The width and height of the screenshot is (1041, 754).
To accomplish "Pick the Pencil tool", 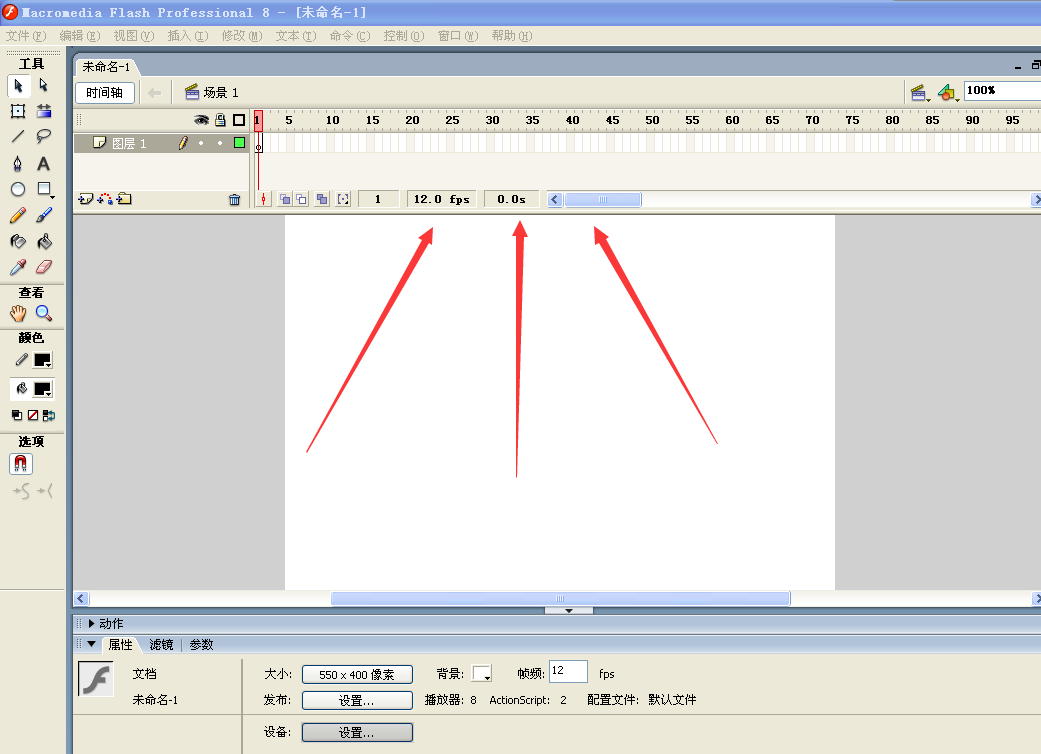I will [18, 215].
